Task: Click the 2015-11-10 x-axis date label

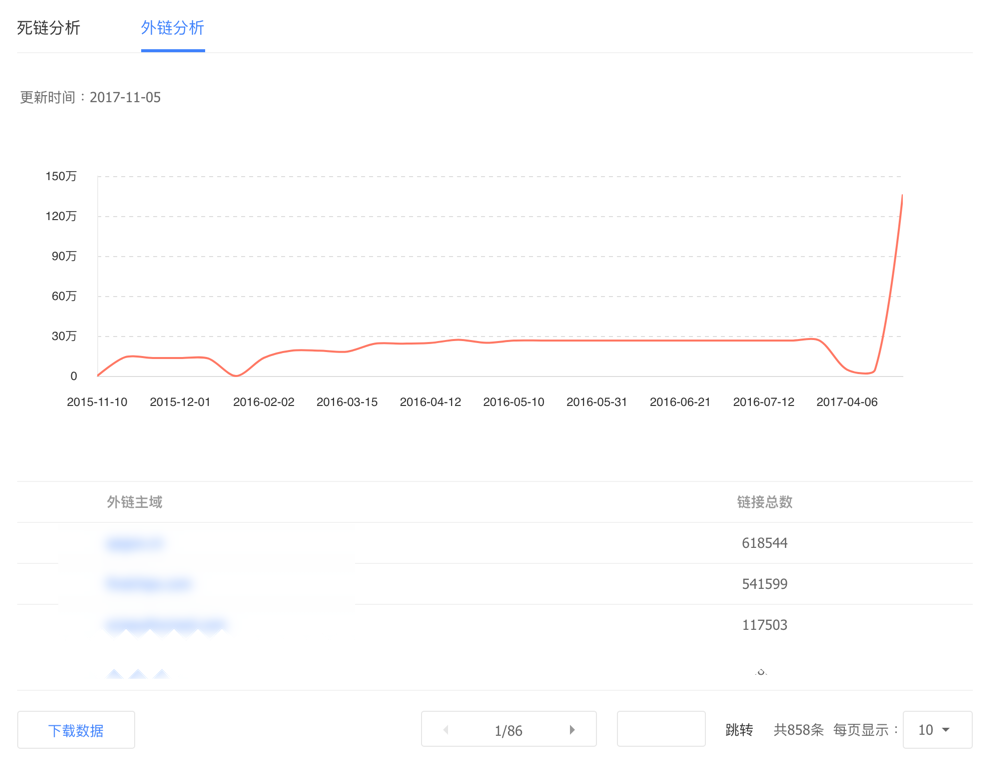Action: tap(97, 402)
